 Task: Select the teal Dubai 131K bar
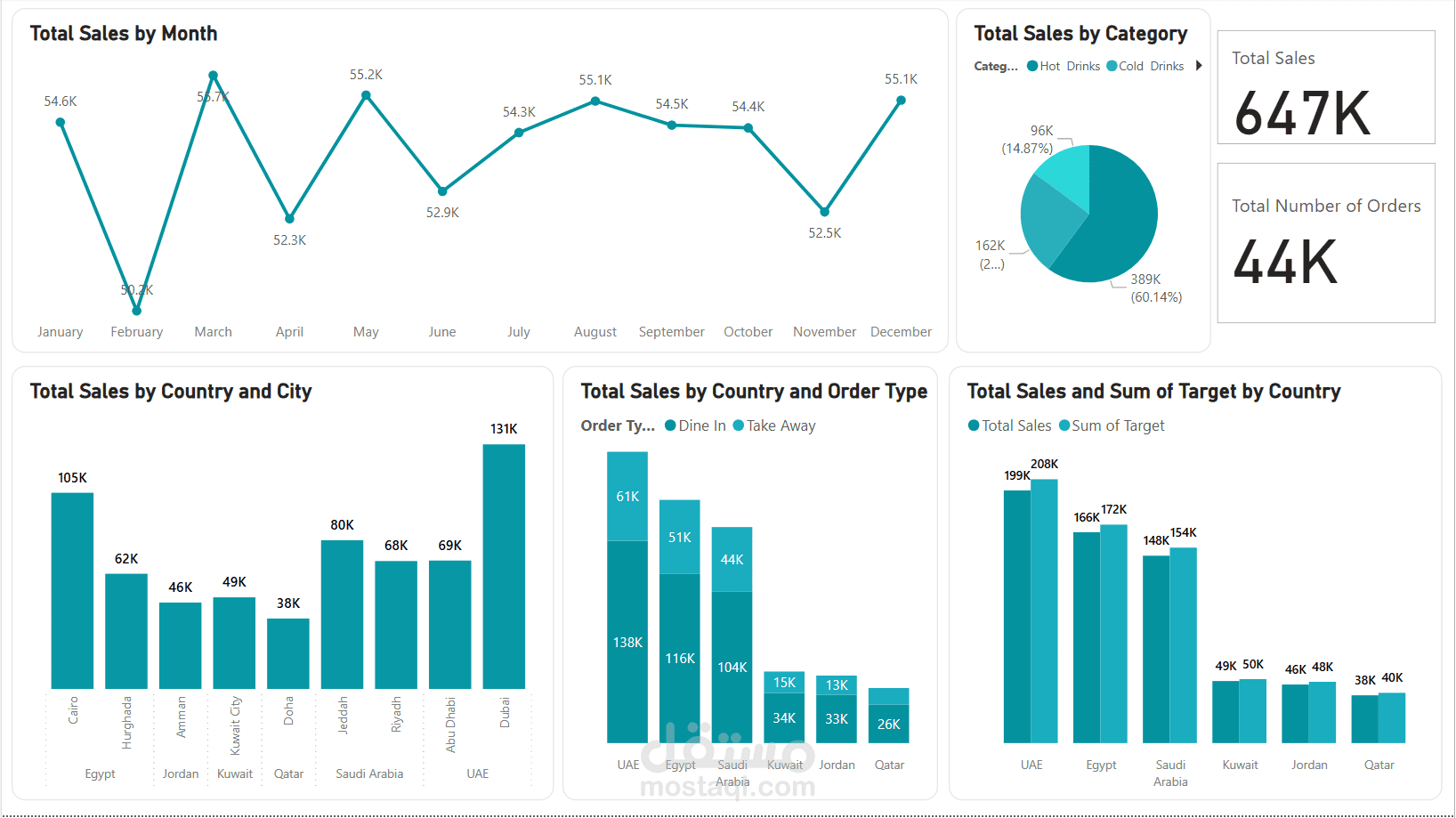[504, 561]
